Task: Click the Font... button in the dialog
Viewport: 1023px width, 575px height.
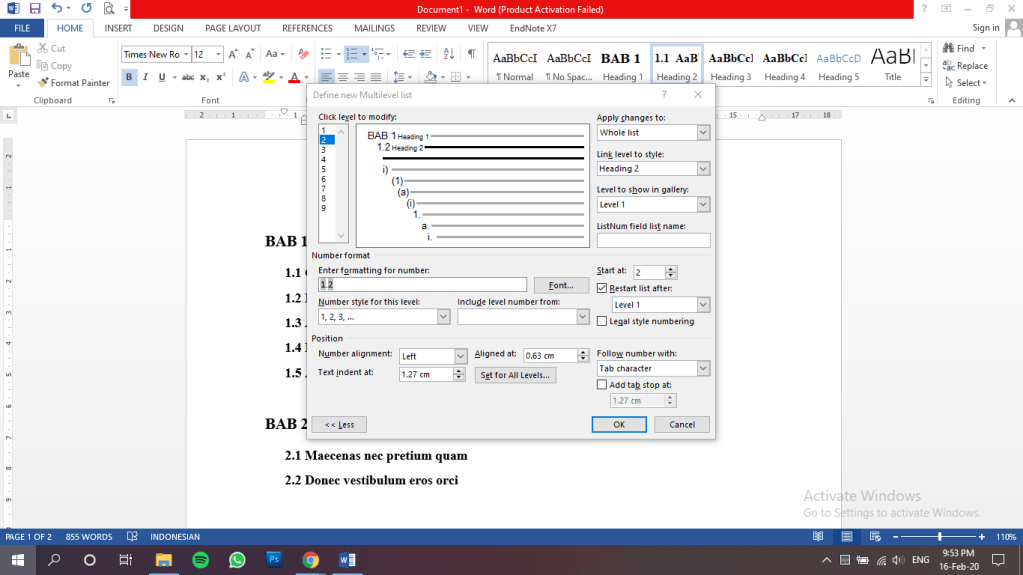Action: point(561,285)
